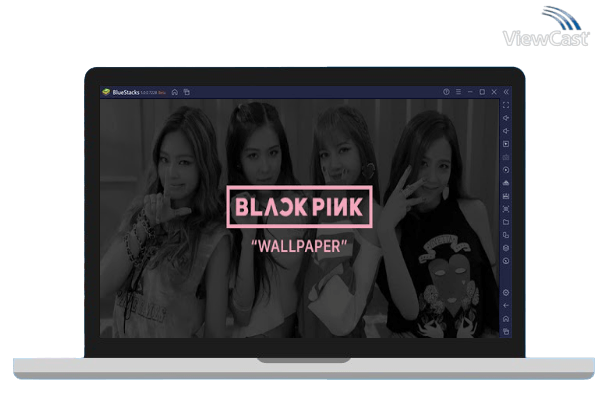Image resolution: width=602 pixels, height=414 pixels.
Task: Click the circular play icon in sidebar
Action: pos(506,170)
